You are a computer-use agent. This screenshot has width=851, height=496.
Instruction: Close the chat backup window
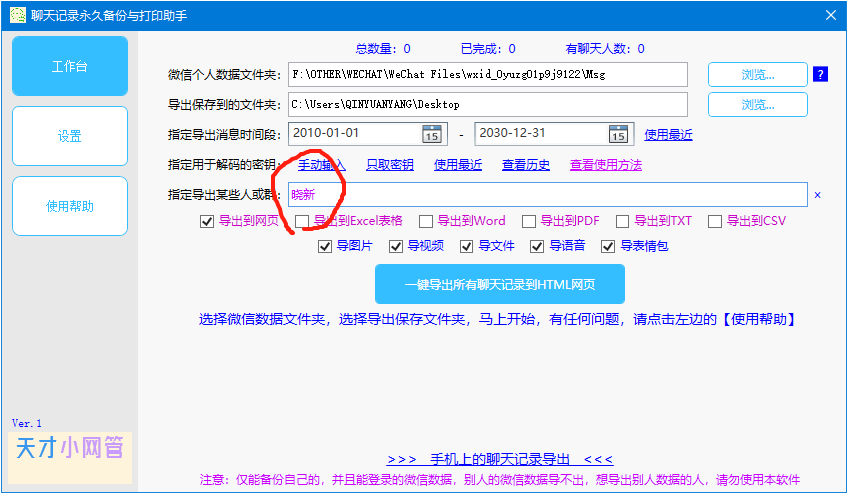(830, 15)
